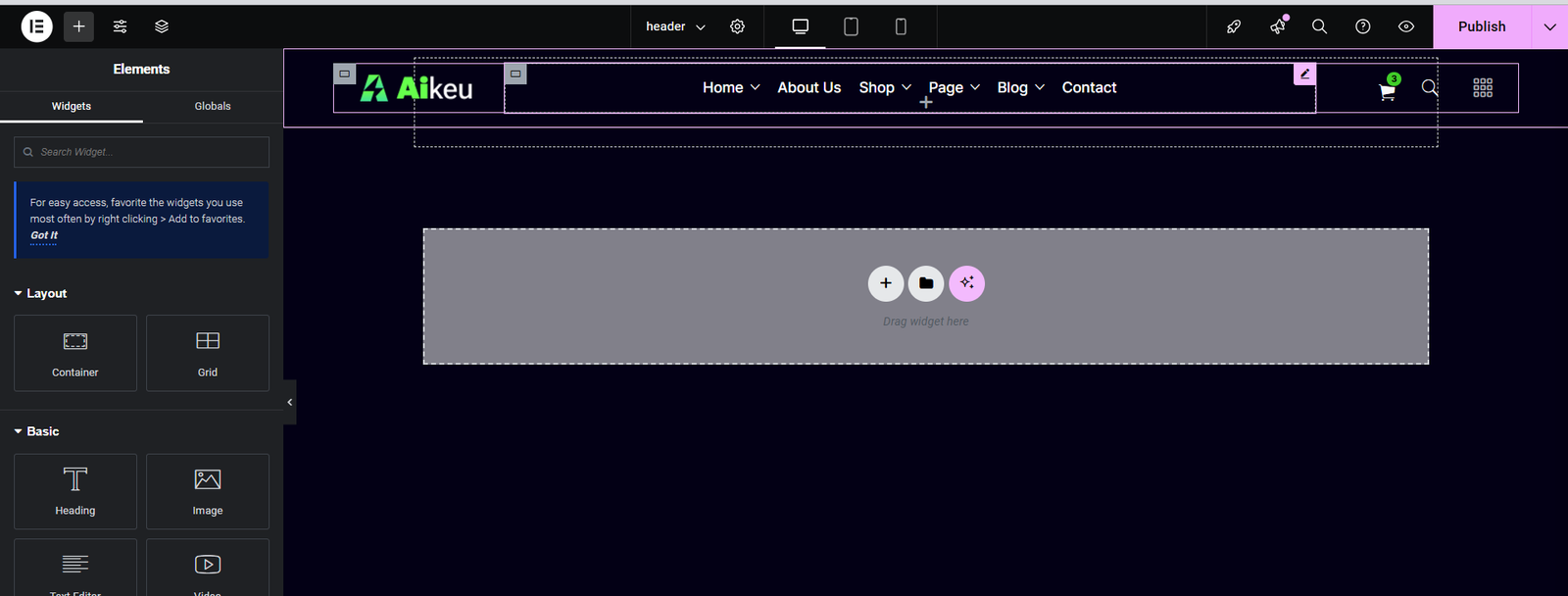Click the What's New megaphone icon

pos(1278,26)
